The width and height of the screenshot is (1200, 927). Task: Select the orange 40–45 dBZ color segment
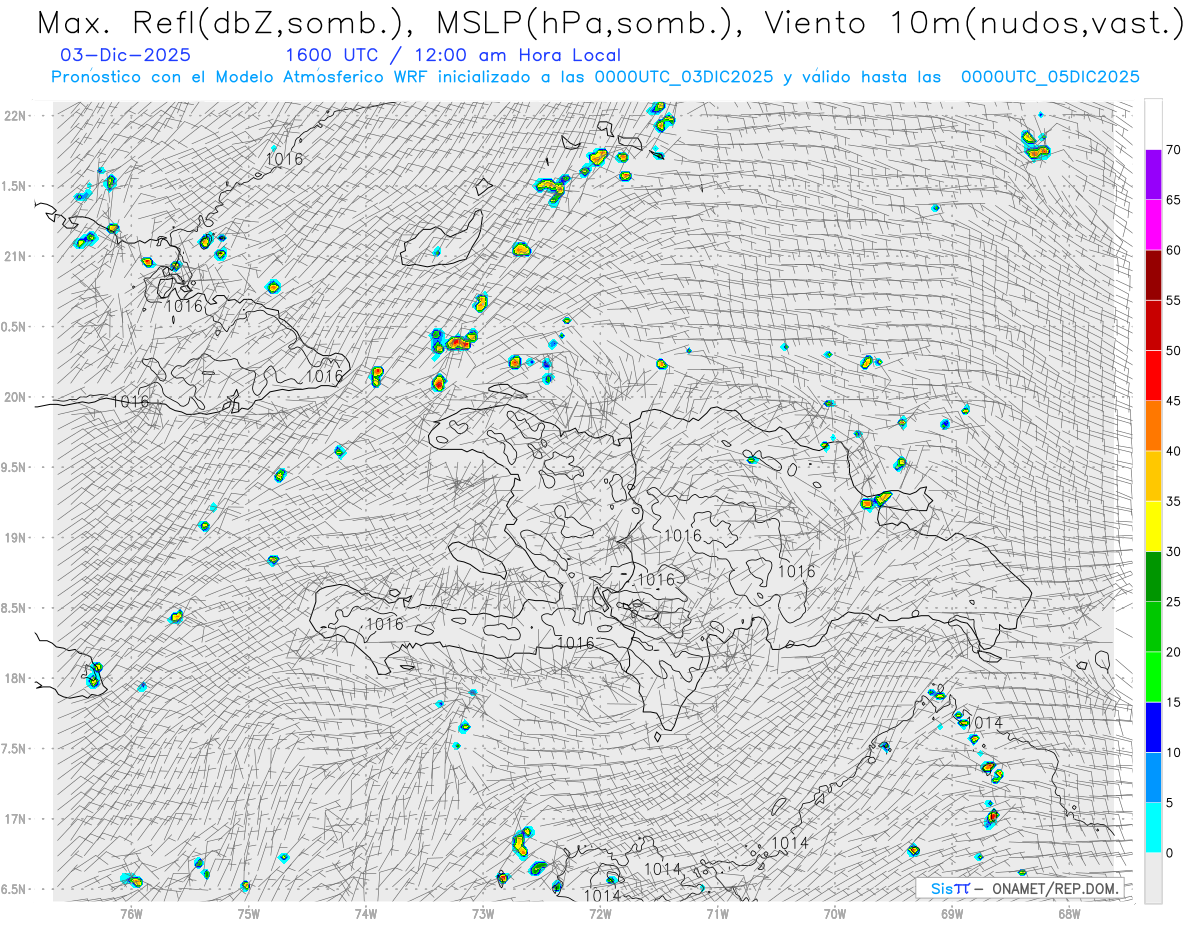tap(1153, 426)
